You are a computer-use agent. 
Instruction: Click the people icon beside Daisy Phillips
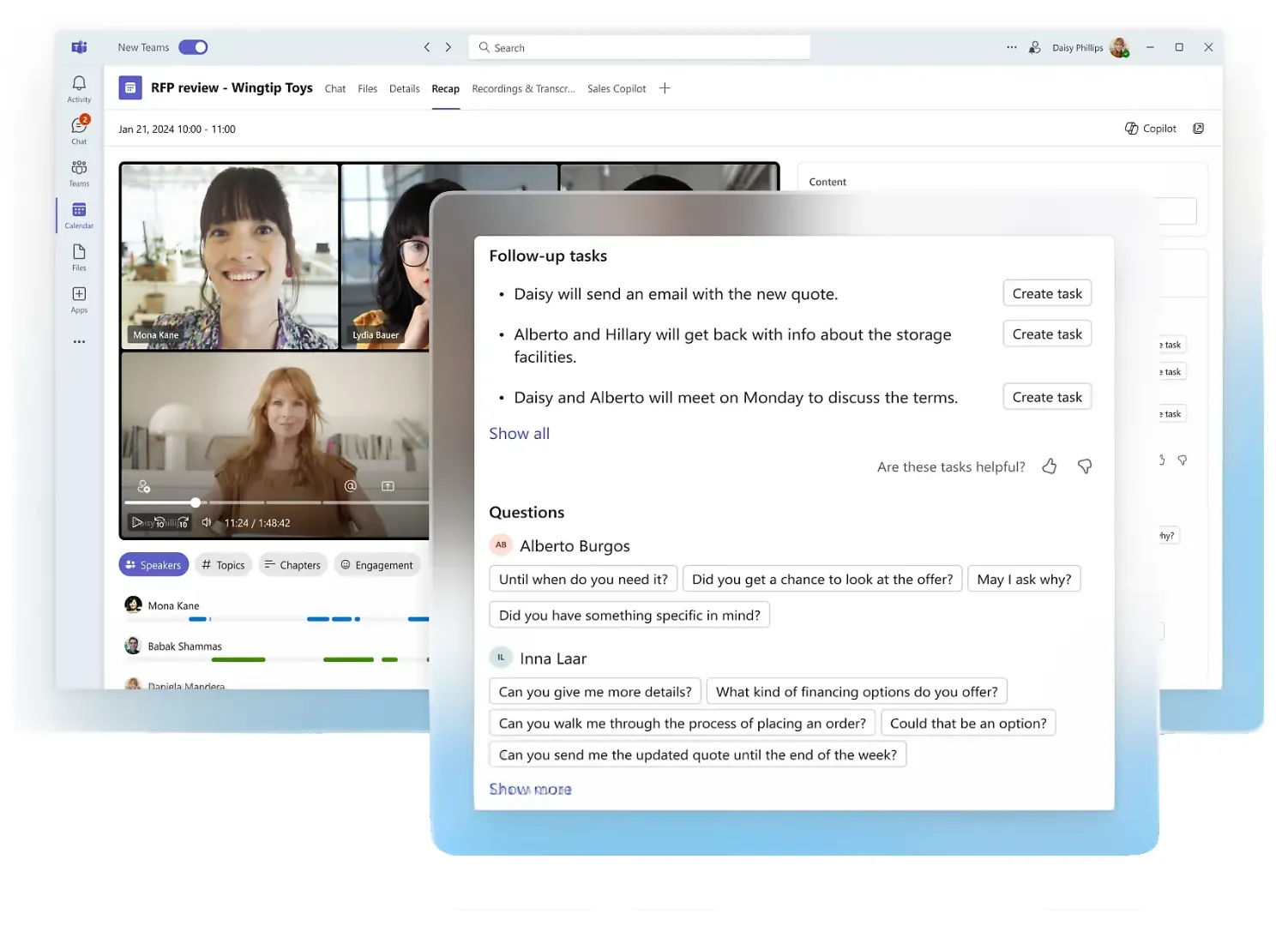coord(1035,47)
